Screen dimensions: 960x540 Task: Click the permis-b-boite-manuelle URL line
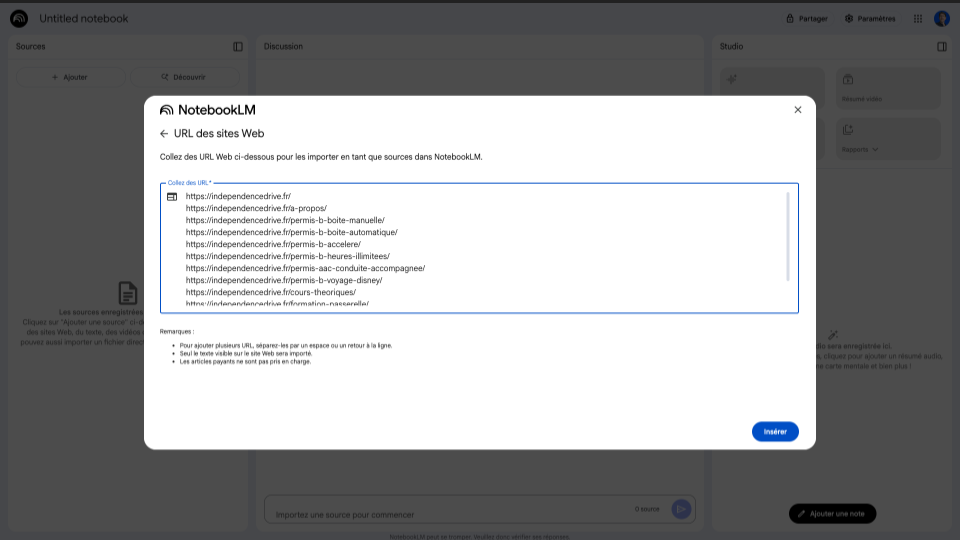click(285, 220)
